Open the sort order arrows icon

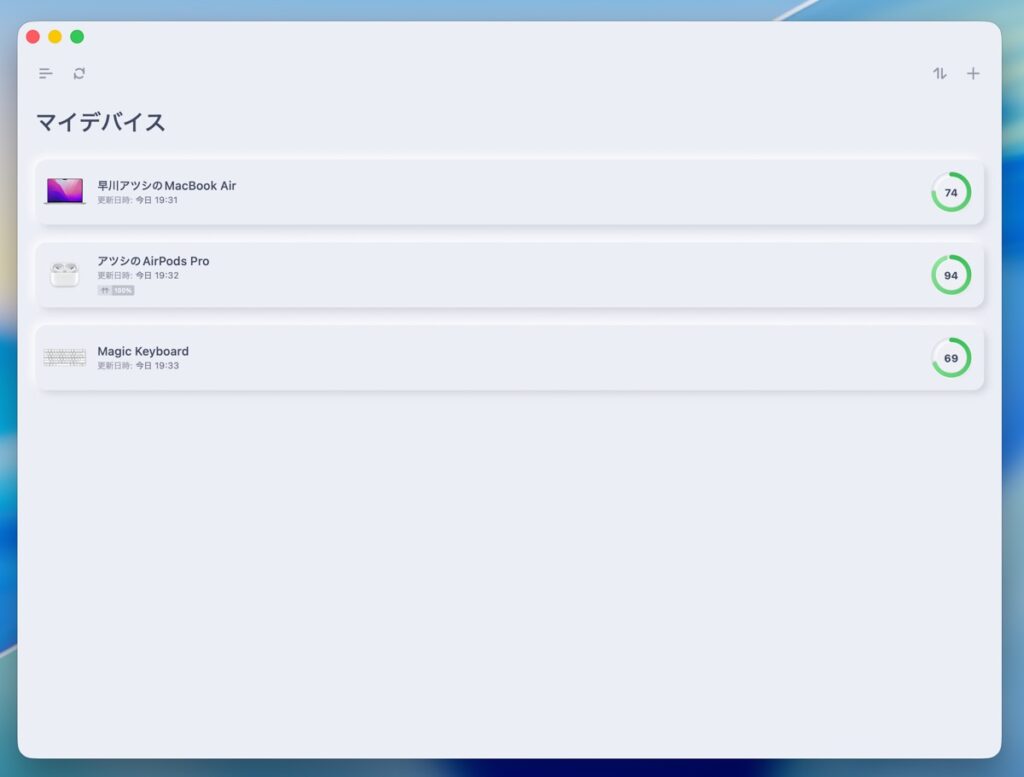tap(939, 73)
